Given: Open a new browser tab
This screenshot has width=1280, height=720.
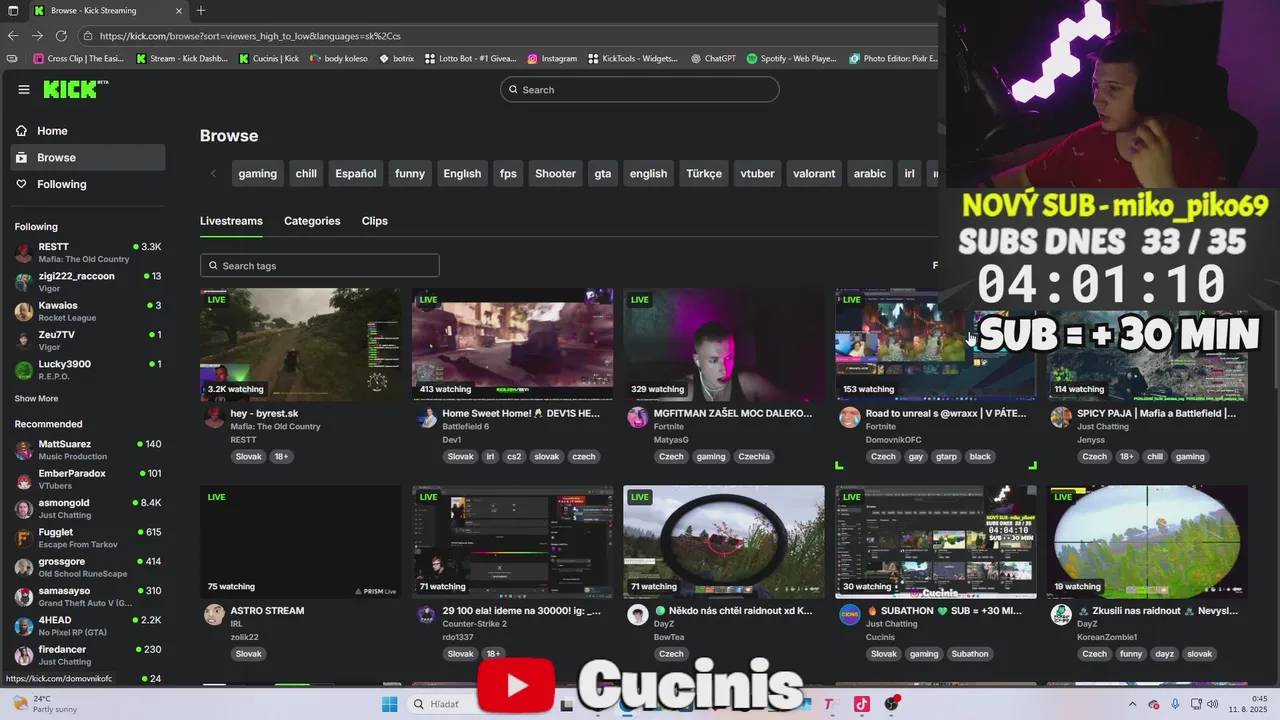Looking at the screenshot, I should 201,10.
